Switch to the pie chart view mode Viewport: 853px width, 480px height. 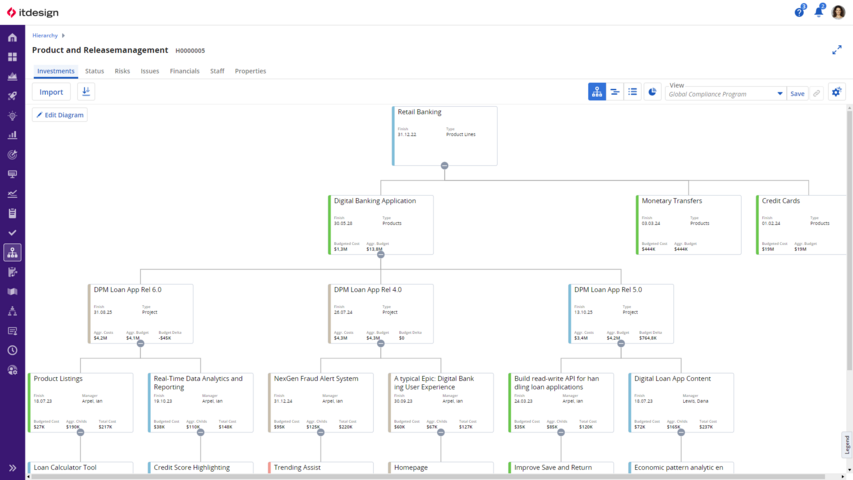pos(652,92)
